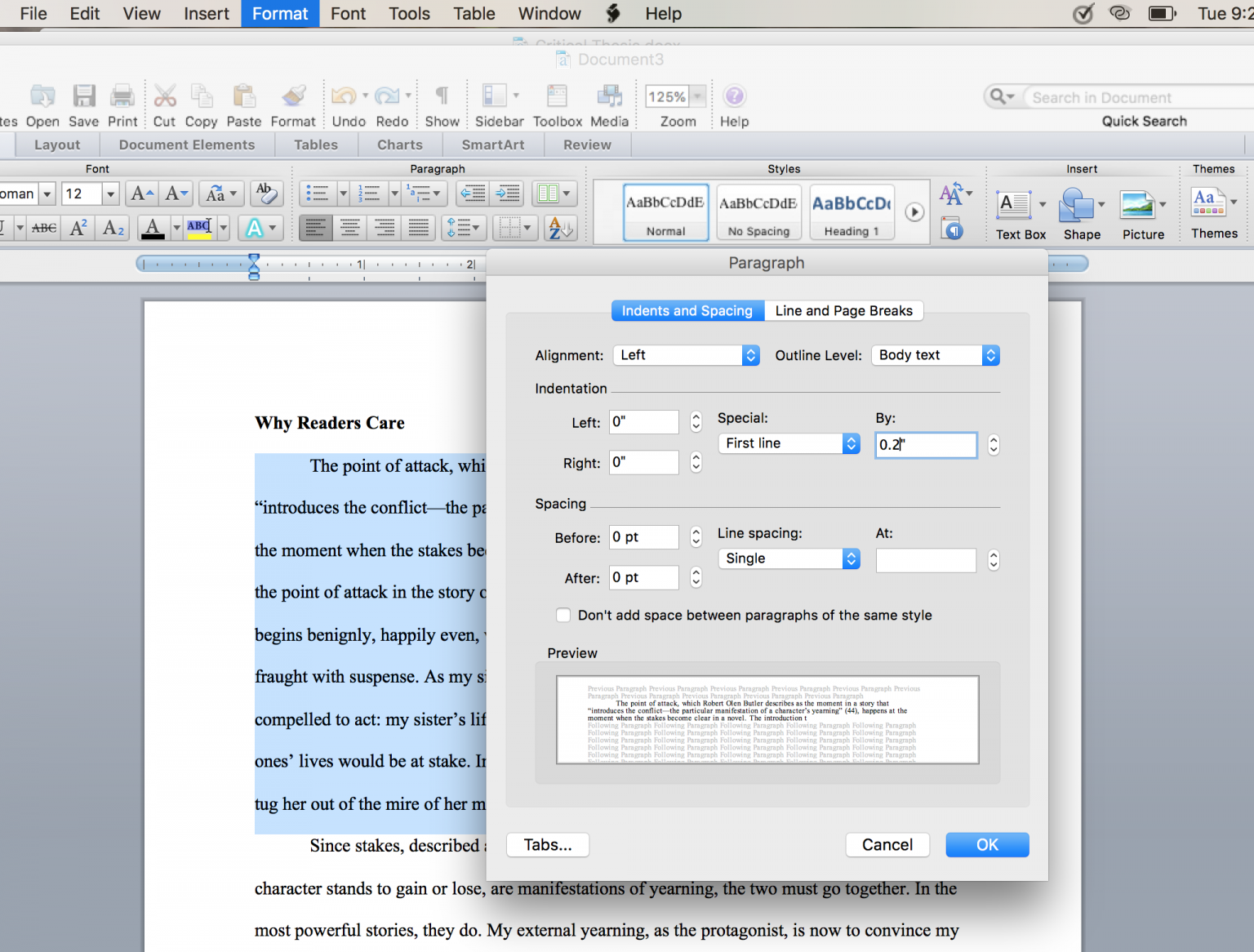Click the center text alignment icon
The width and height of the screenshot is (1254, 952).
[x=350, y=228]
